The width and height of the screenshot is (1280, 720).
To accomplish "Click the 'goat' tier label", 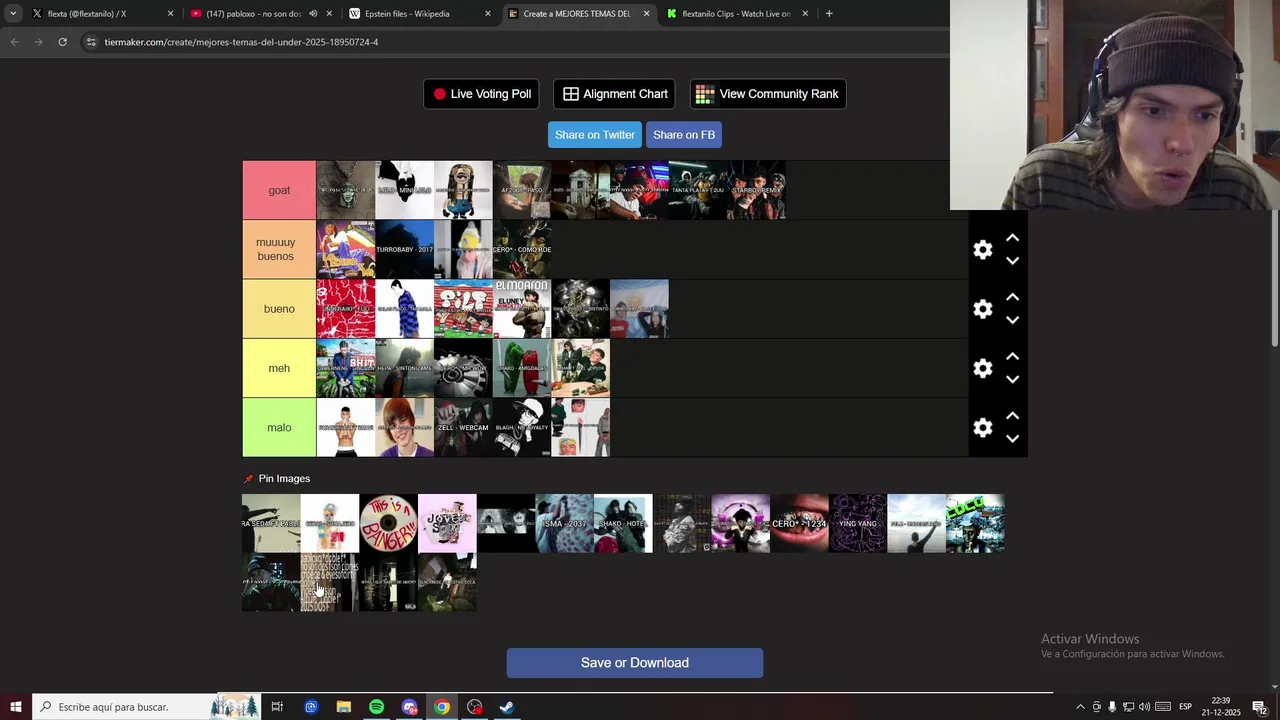I will pyautogui.click(x=279, y=190).
